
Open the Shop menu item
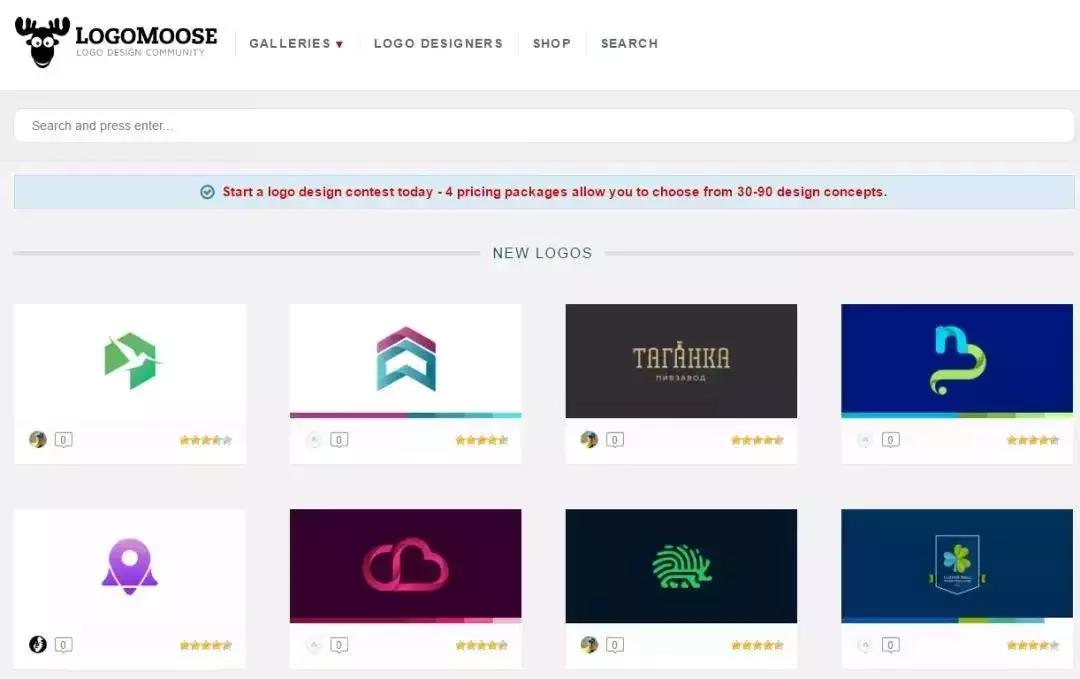(551, 44)
